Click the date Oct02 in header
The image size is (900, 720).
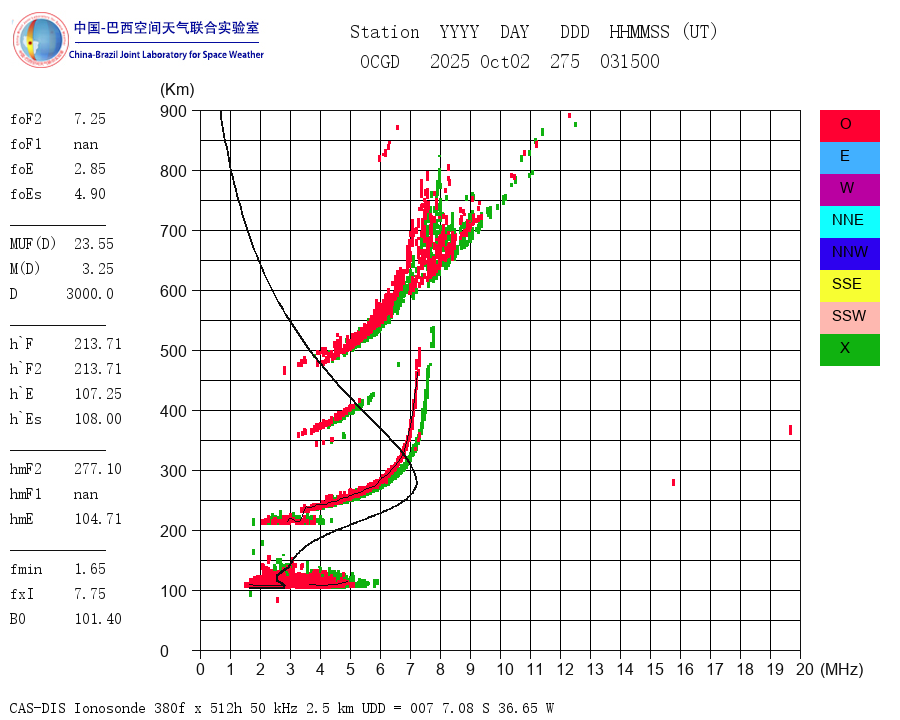505,61
